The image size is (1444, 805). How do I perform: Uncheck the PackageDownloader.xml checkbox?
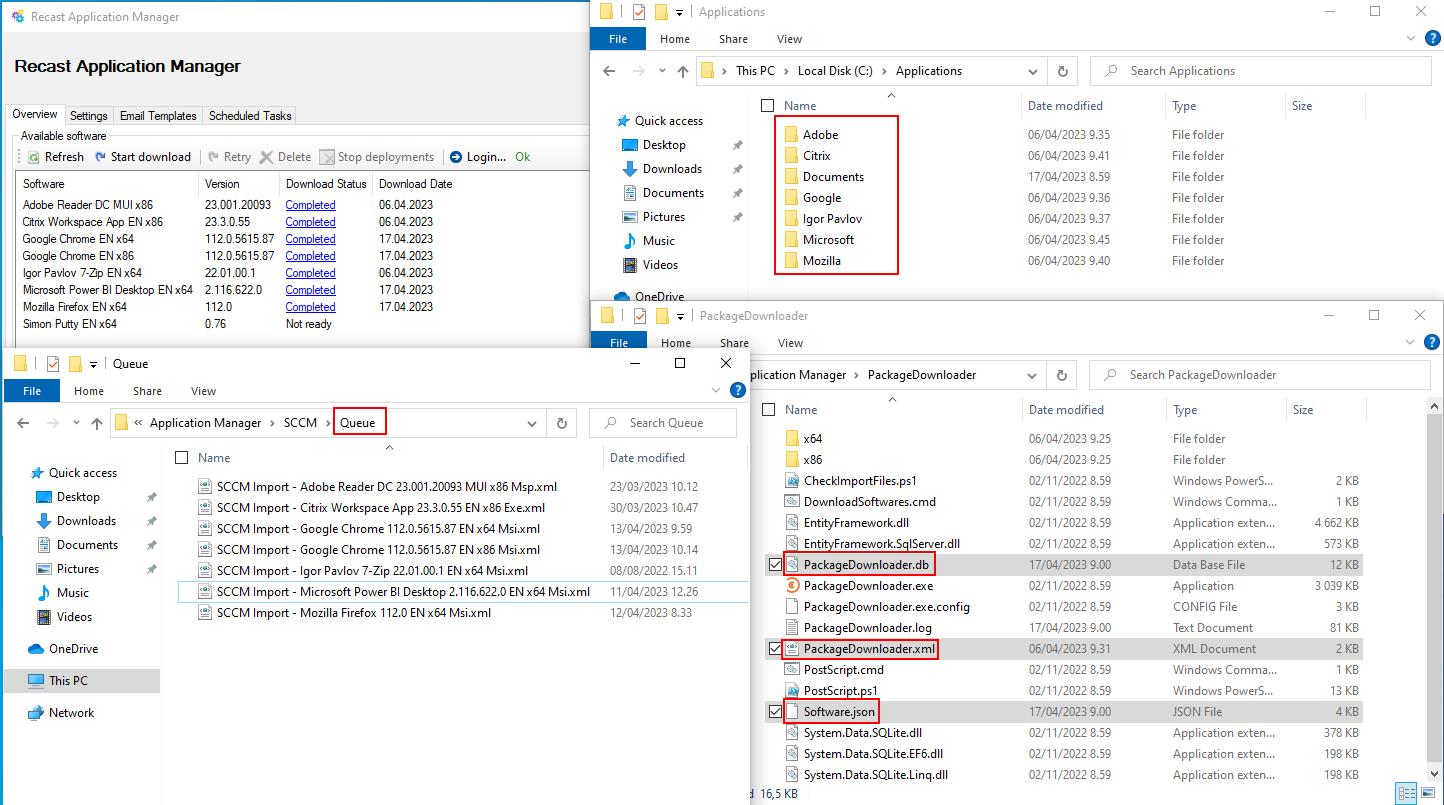pos(775,649)
